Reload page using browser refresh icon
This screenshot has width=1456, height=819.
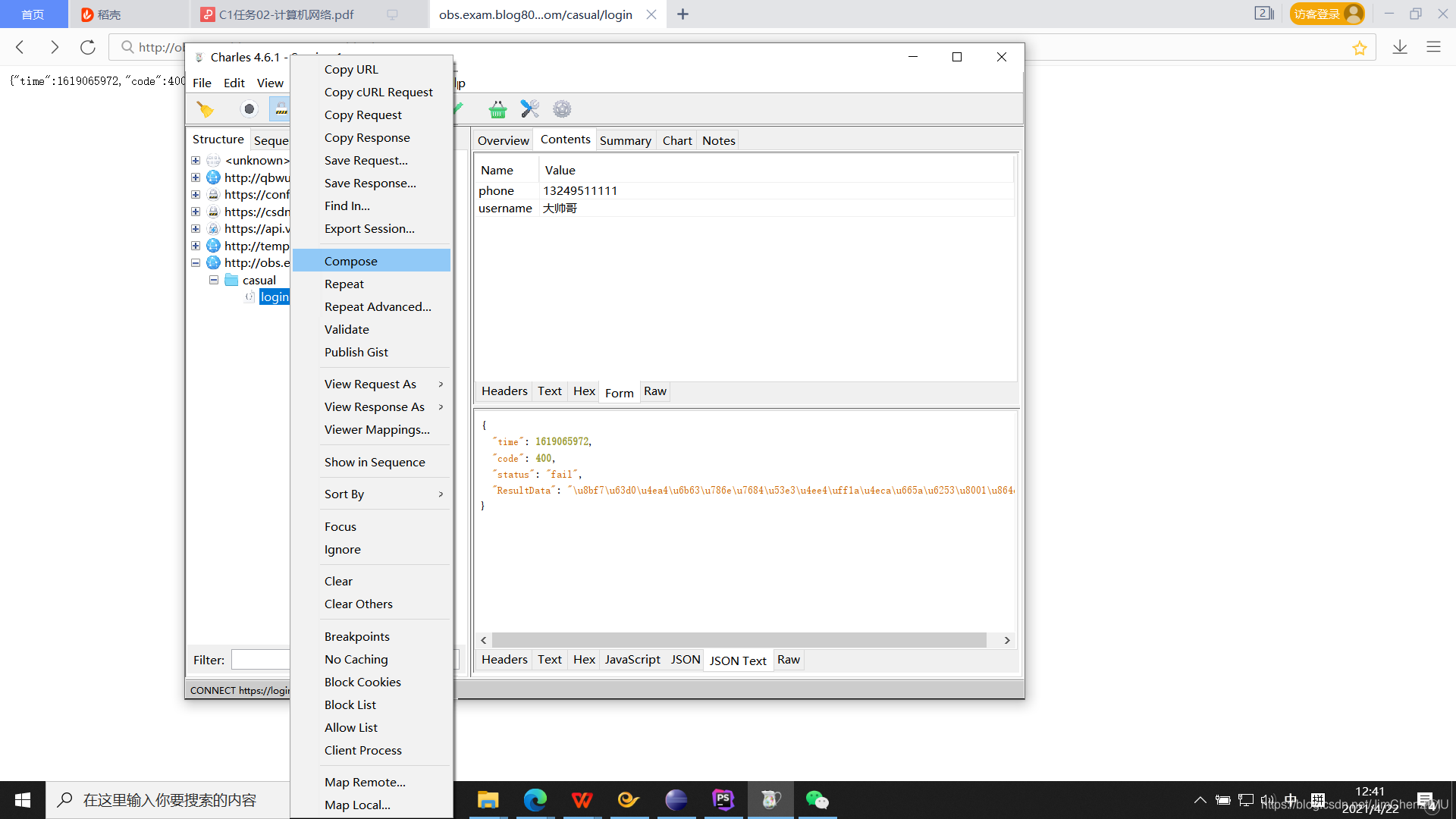point(88,47)
